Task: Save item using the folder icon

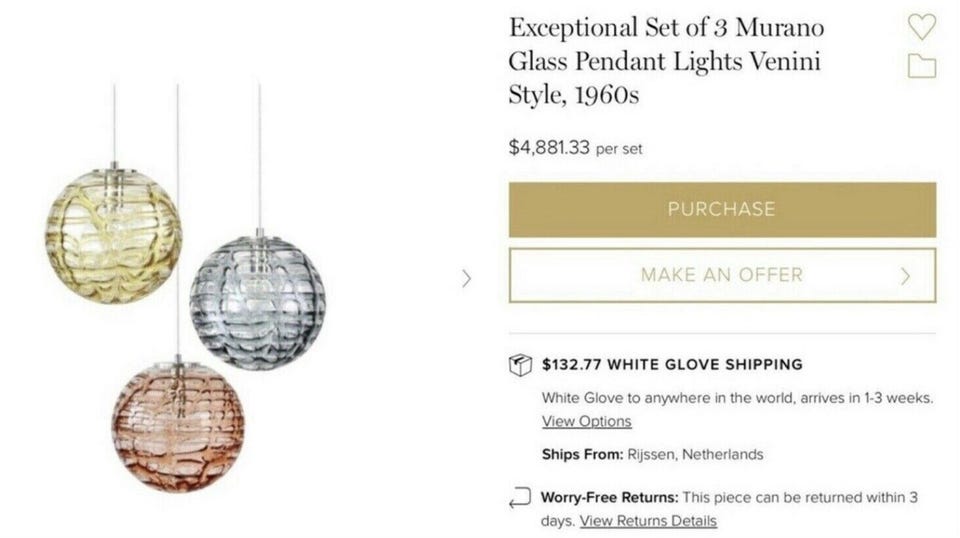Action: [x=921, y=66]
